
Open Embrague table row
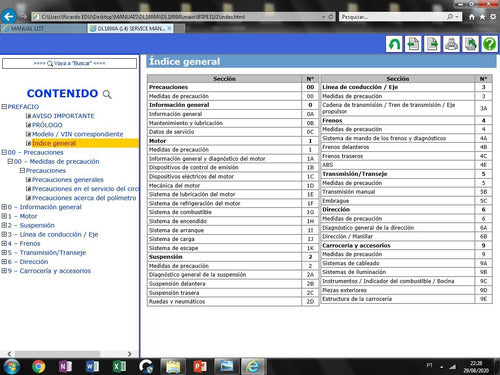(x=406, y=201)
